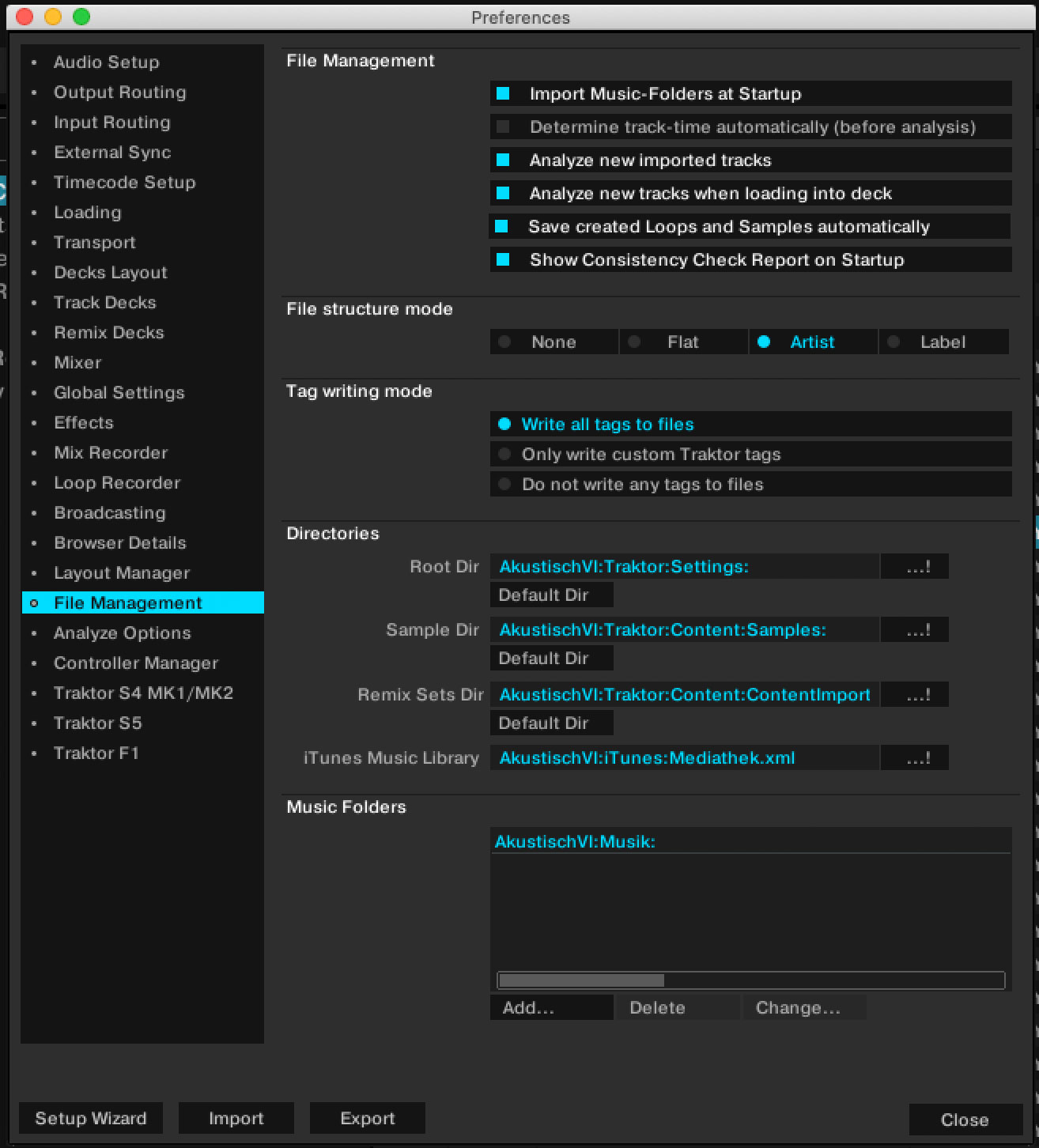This screenshot has width=1039, height=1148.
Task: Click the iTunes Music Library path field
Action: 685,758
